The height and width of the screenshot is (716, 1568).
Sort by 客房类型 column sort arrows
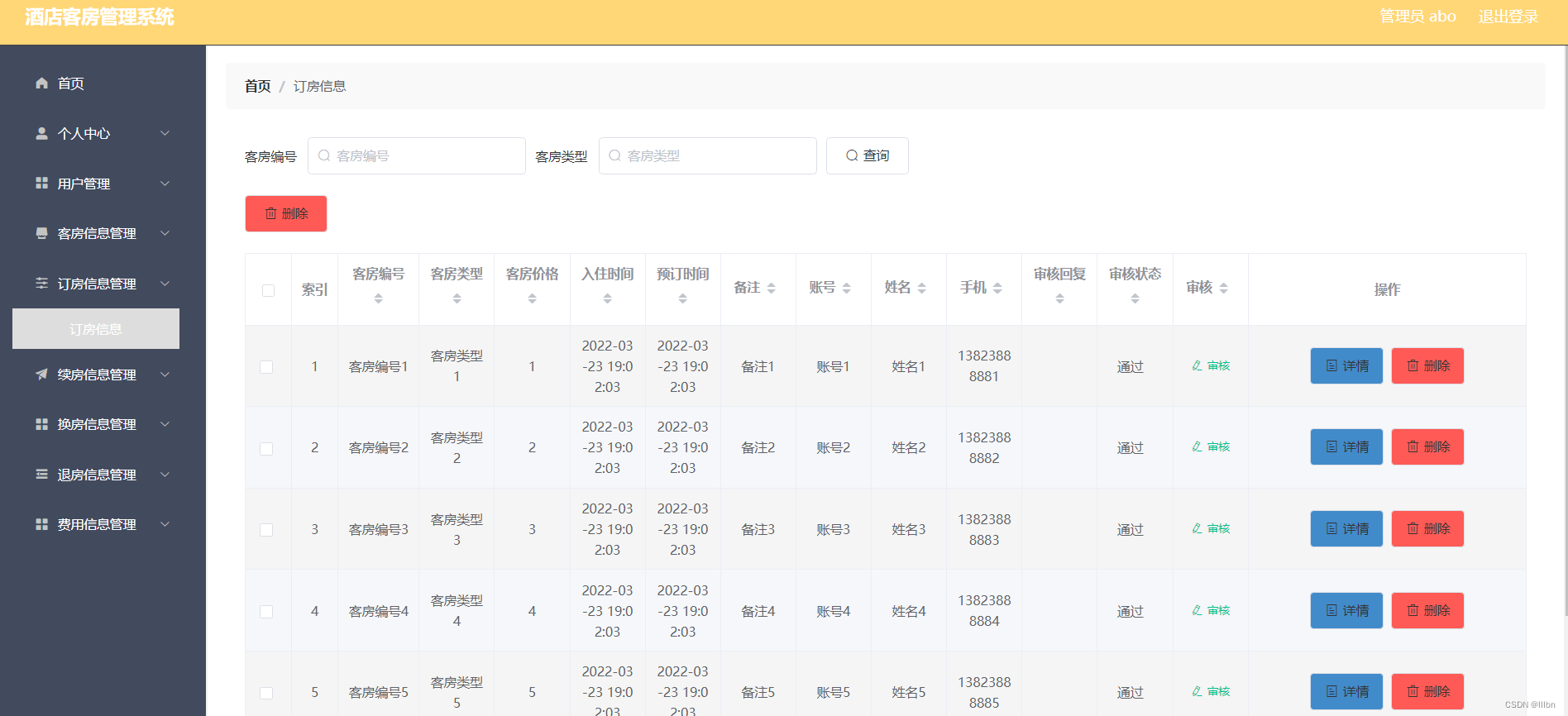click(x=457, y=298)
